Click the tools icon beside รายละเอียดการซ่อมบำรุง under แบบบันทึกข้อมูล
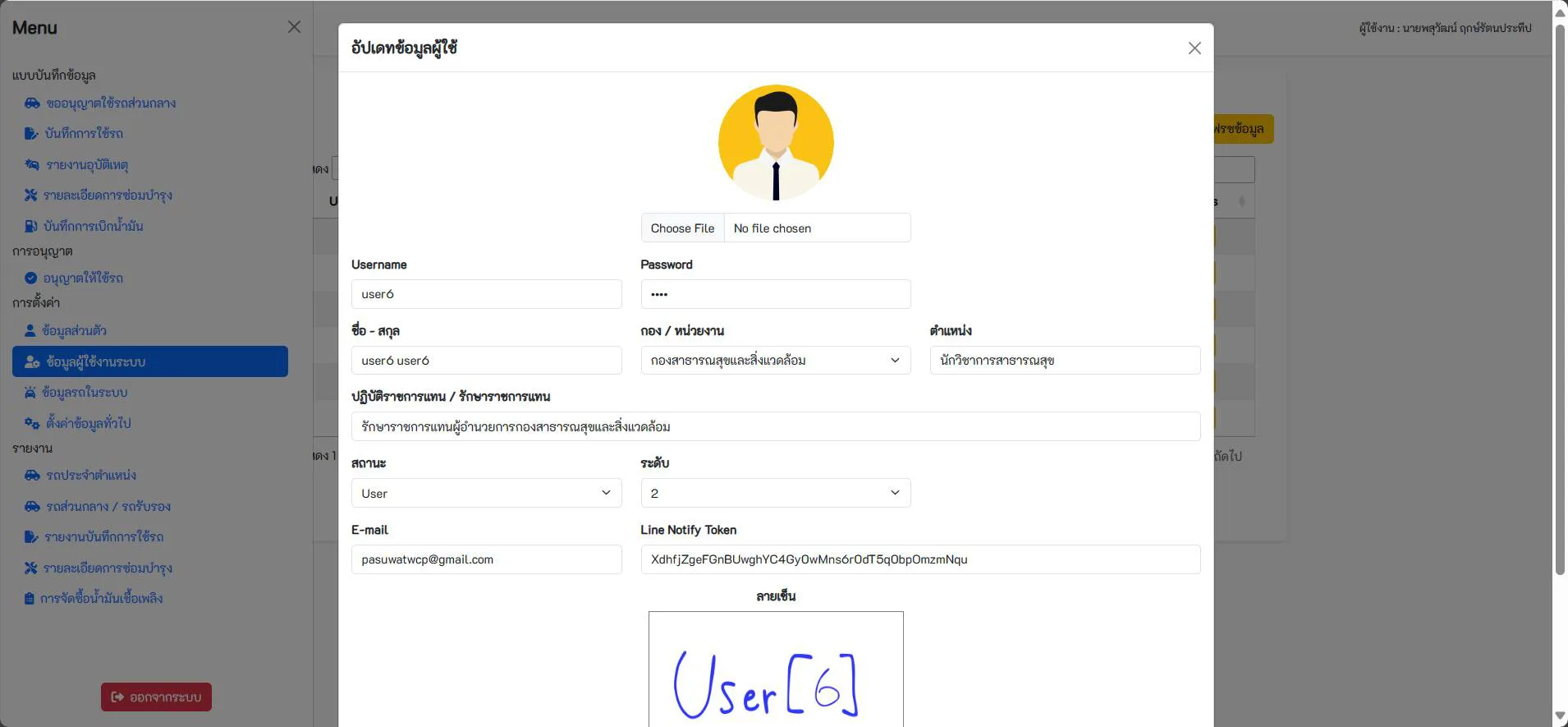Image resolution: width=1568 pixels, height=727 pixels. tap(31, 196)
